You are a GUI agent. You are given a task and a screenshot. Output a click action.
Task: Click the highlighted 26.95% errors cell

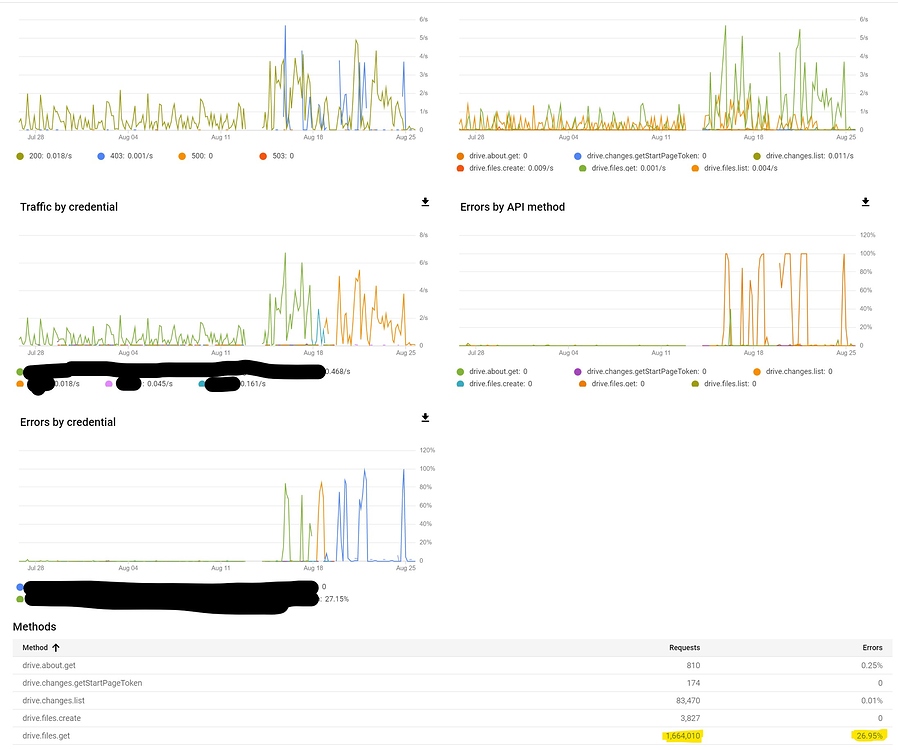click(x=869, y=736)
